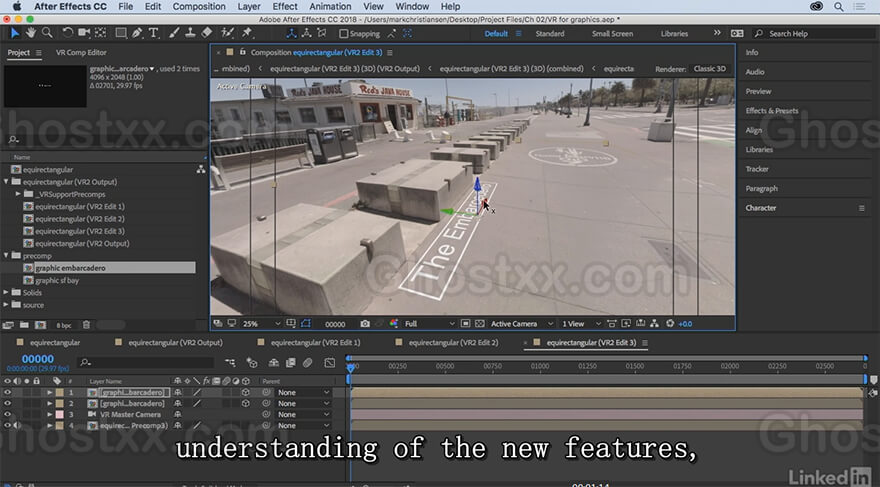Select the Clone Stamp tool

190,33
